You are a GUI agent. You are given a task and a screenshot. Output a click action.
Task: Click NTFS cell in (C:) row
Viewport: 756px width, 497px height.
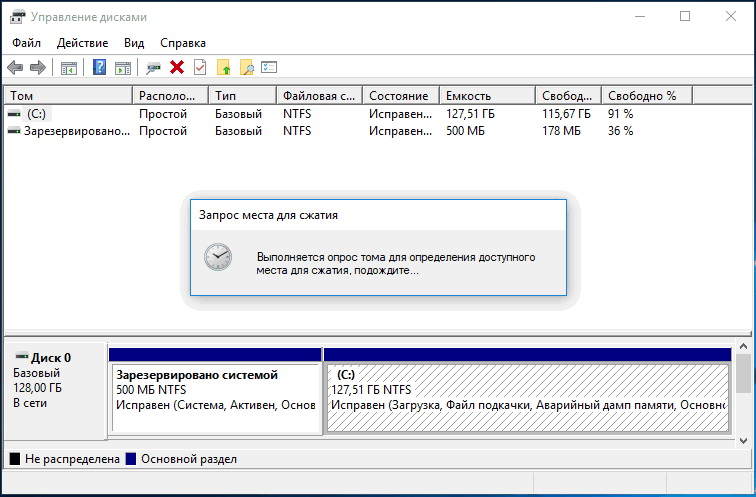pyautogui.click(x=297, y=114)
